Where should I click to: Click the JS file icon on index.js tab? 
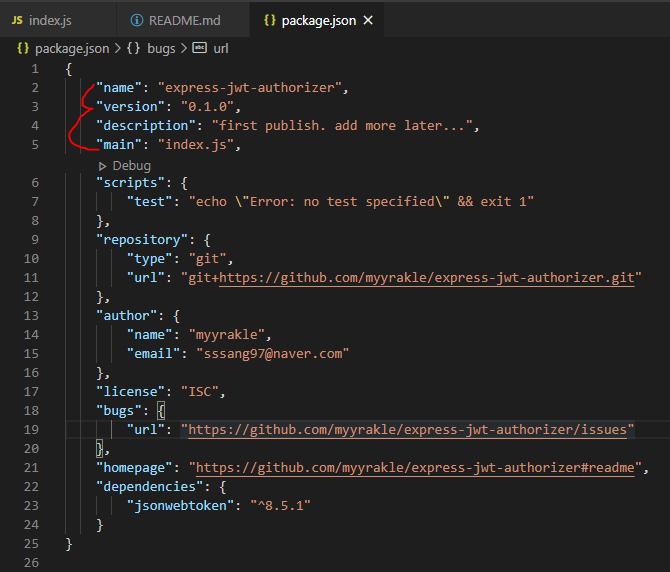pyautogui.click(x=17, y=20)
